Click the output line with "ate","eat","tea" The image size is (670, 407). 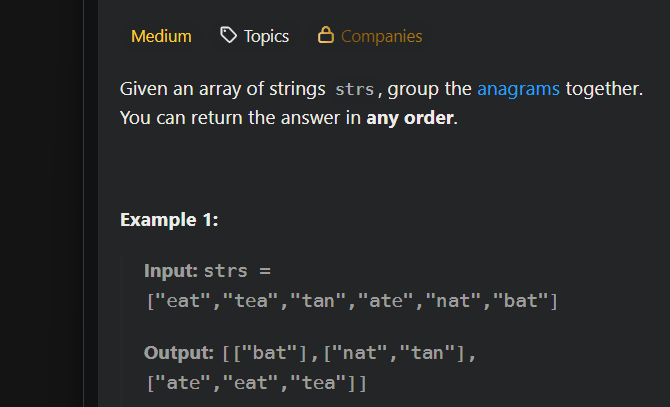coord(255,382)
